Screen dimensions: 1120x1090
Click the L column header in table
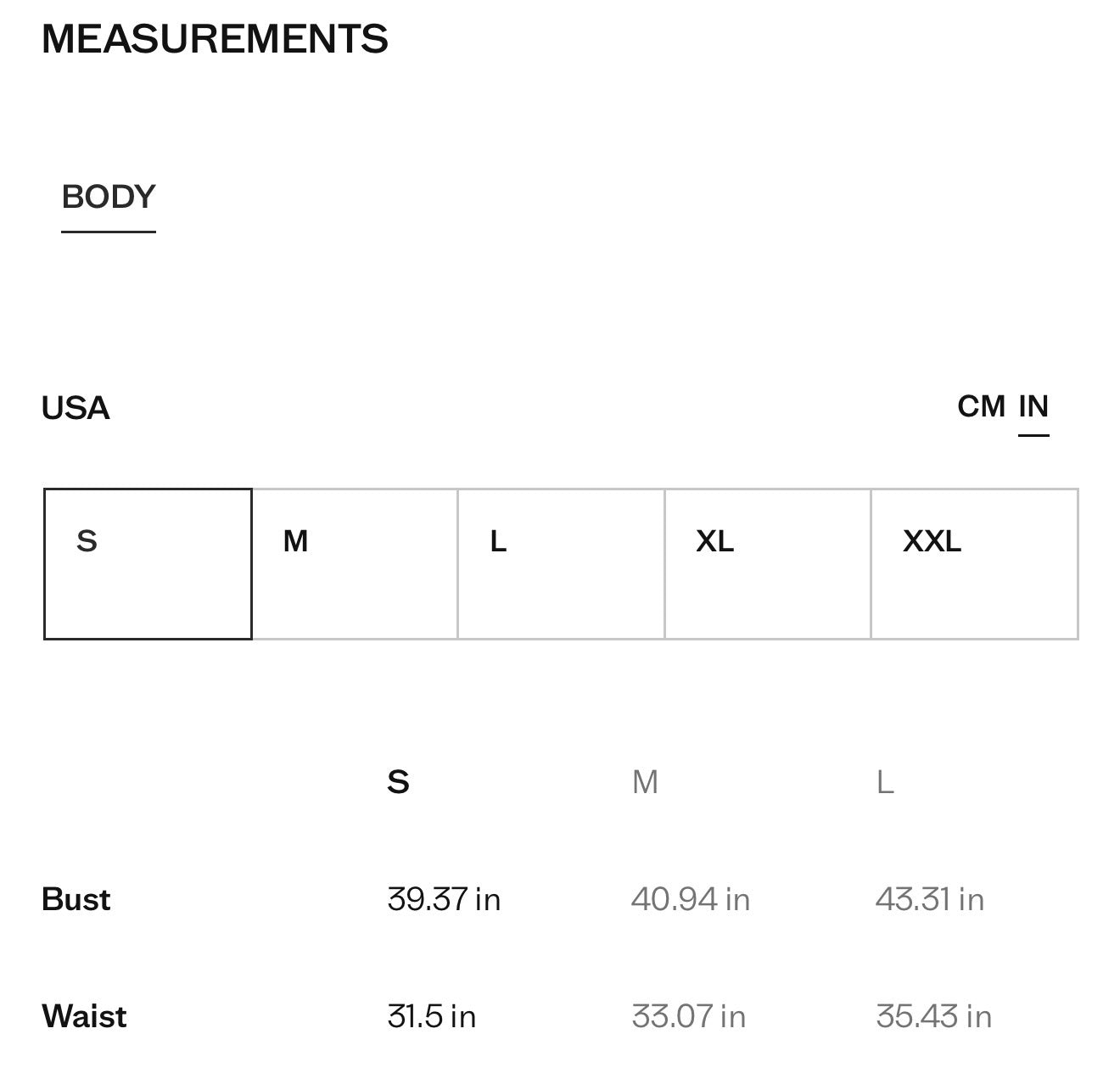point(885,781)
